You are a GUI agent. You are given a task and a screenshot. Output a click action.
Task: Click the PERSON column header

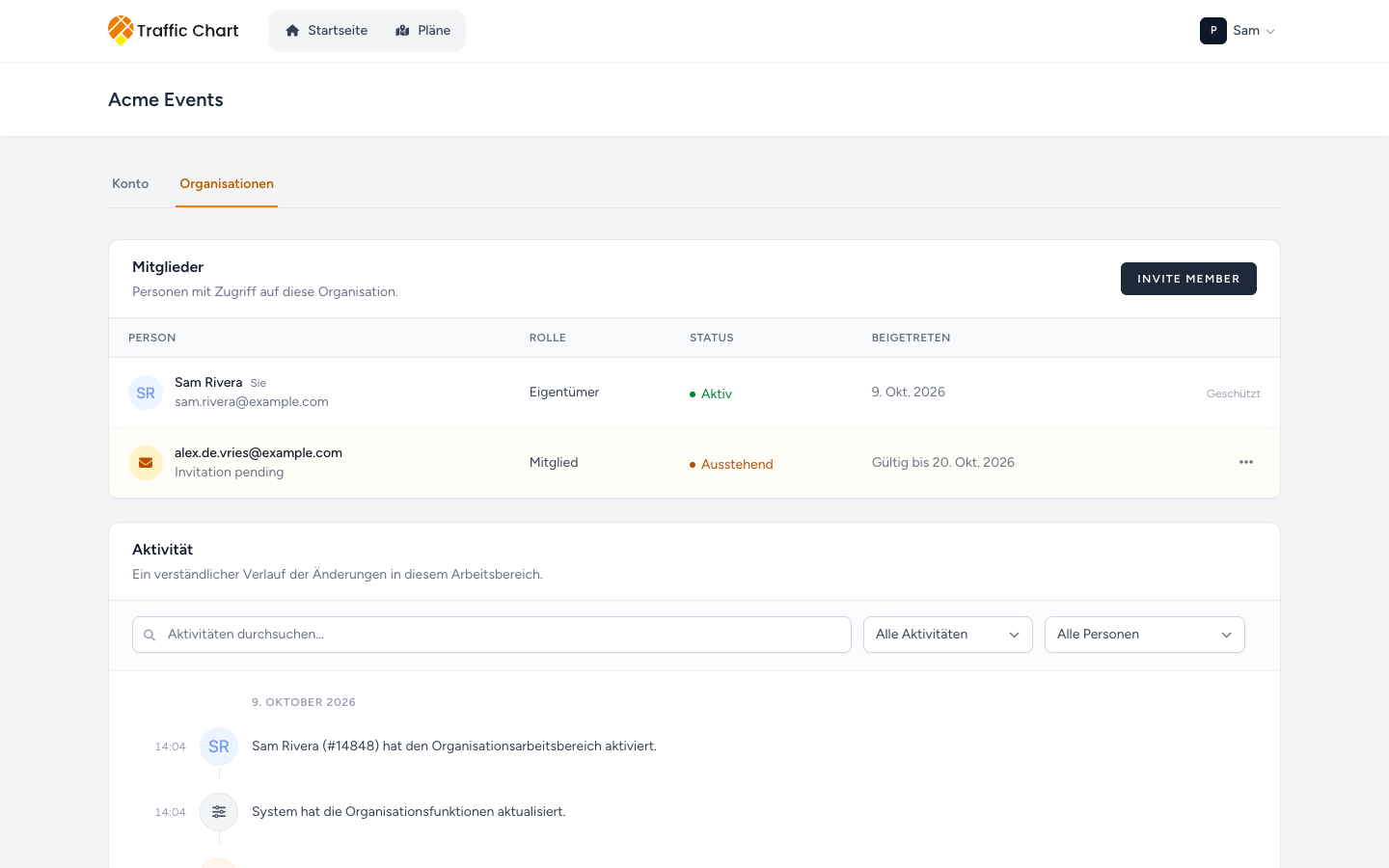tap(152, 338)
